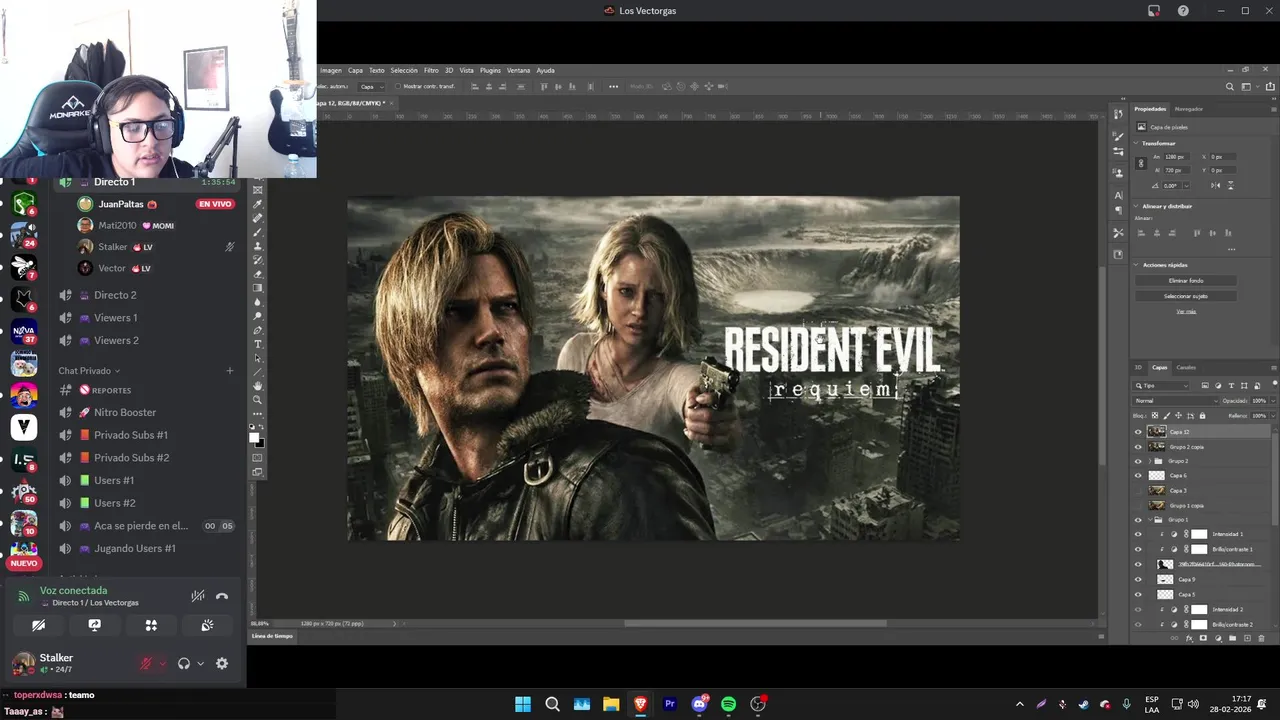
Task: Hide the Capa 9 layer
Action: coord(1138,579)
